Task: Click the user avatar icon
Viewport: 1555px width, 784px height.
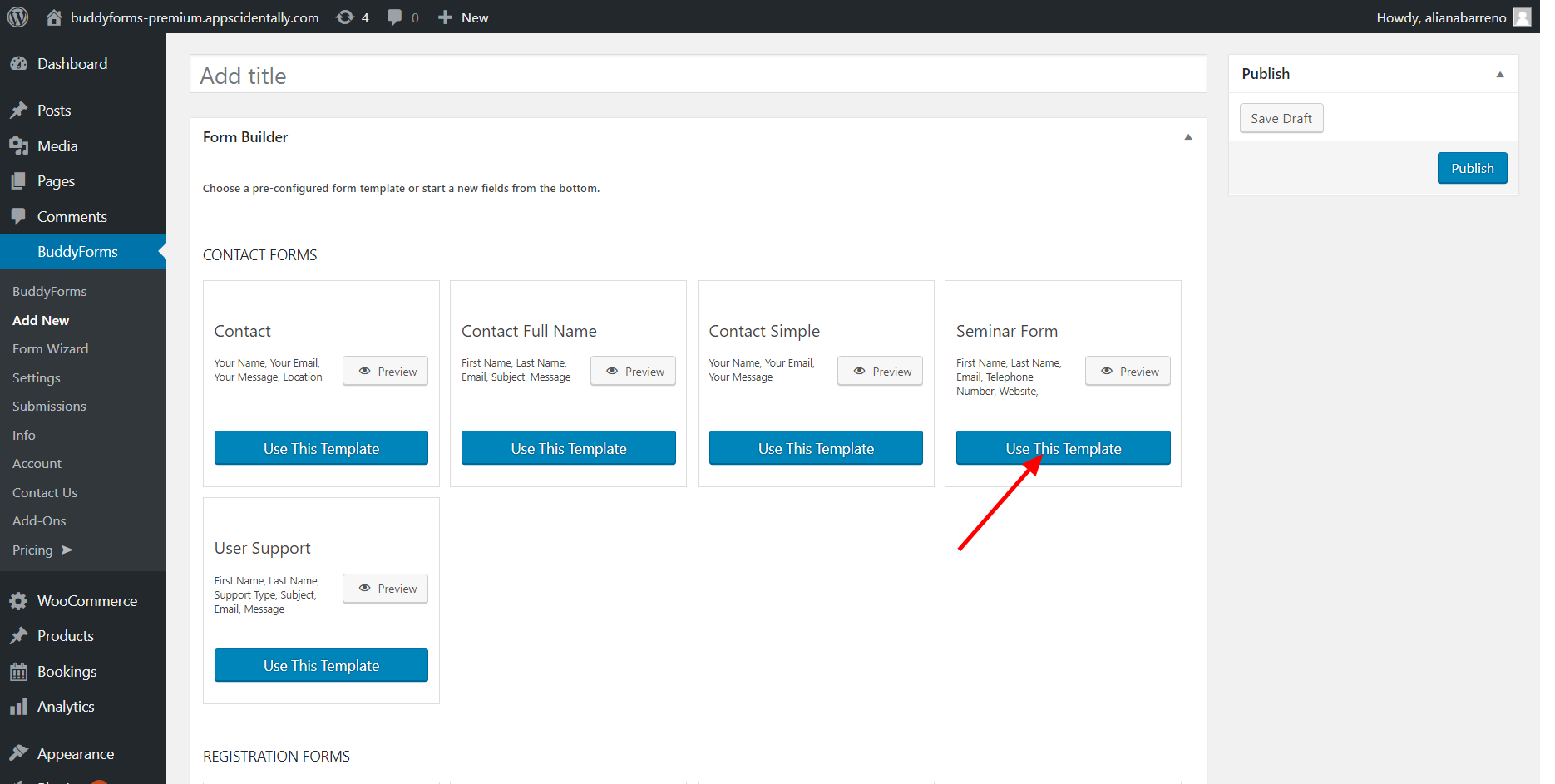Action: click(1522, 17)
